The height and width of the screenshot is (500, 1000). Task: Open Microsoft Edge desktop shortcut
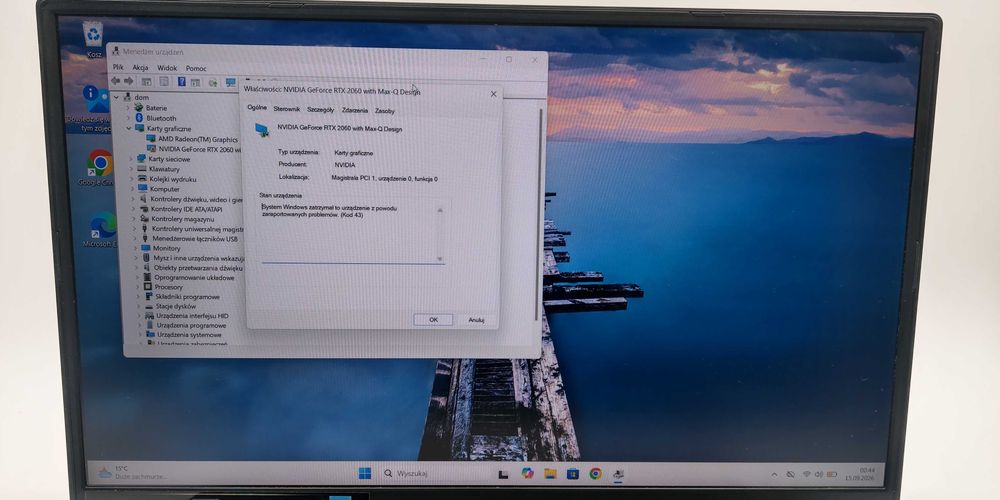coord(102,229)
